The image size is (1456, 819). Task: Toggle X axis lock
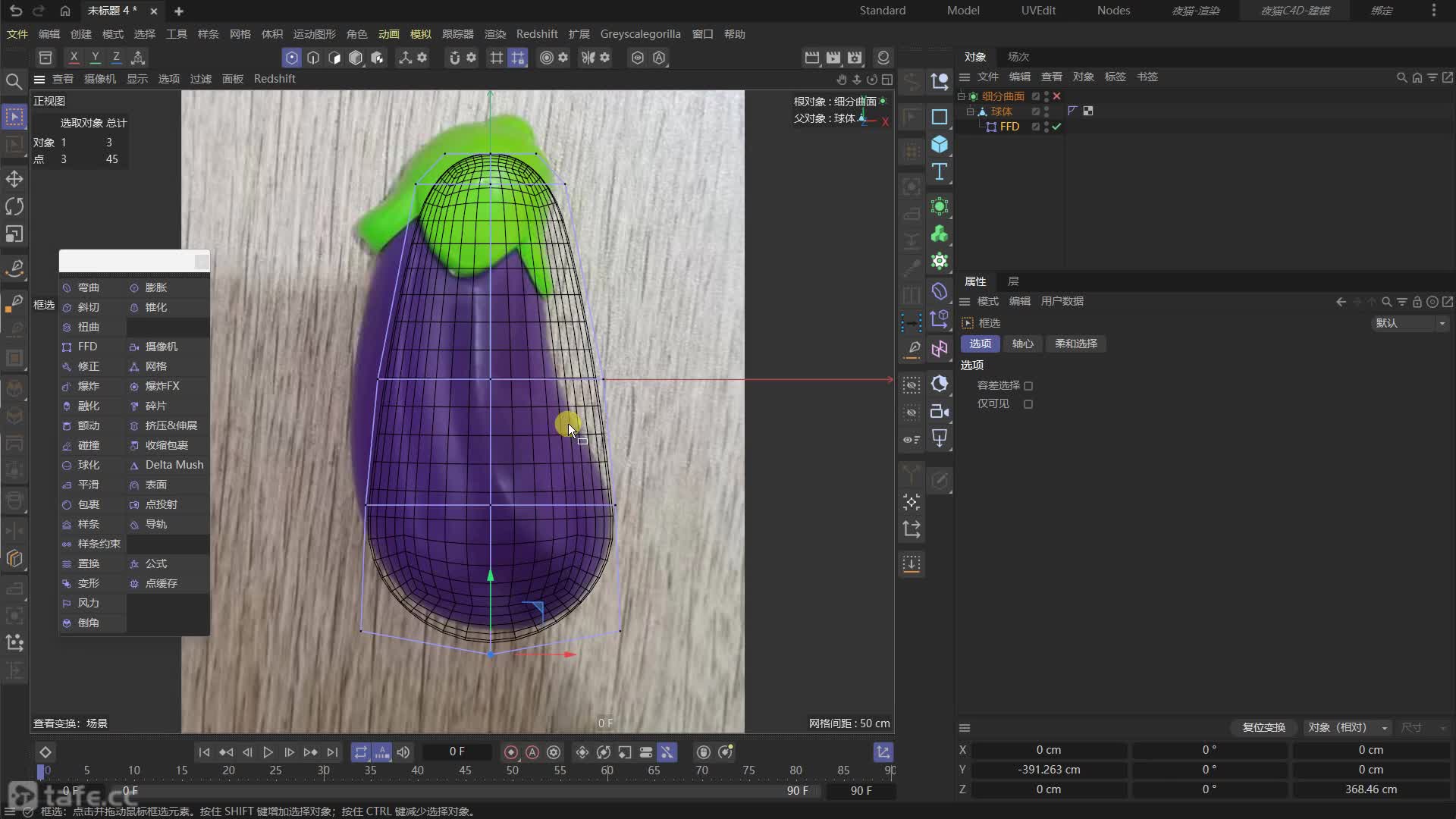pyautogui.click(x=74, y=58)
